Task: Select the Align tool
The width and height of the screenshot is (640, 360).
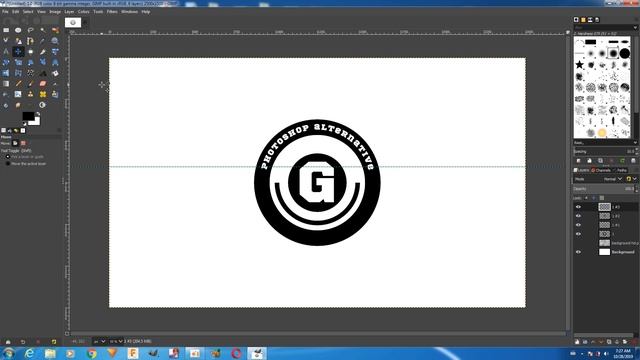Action: [x=31, y=51]
